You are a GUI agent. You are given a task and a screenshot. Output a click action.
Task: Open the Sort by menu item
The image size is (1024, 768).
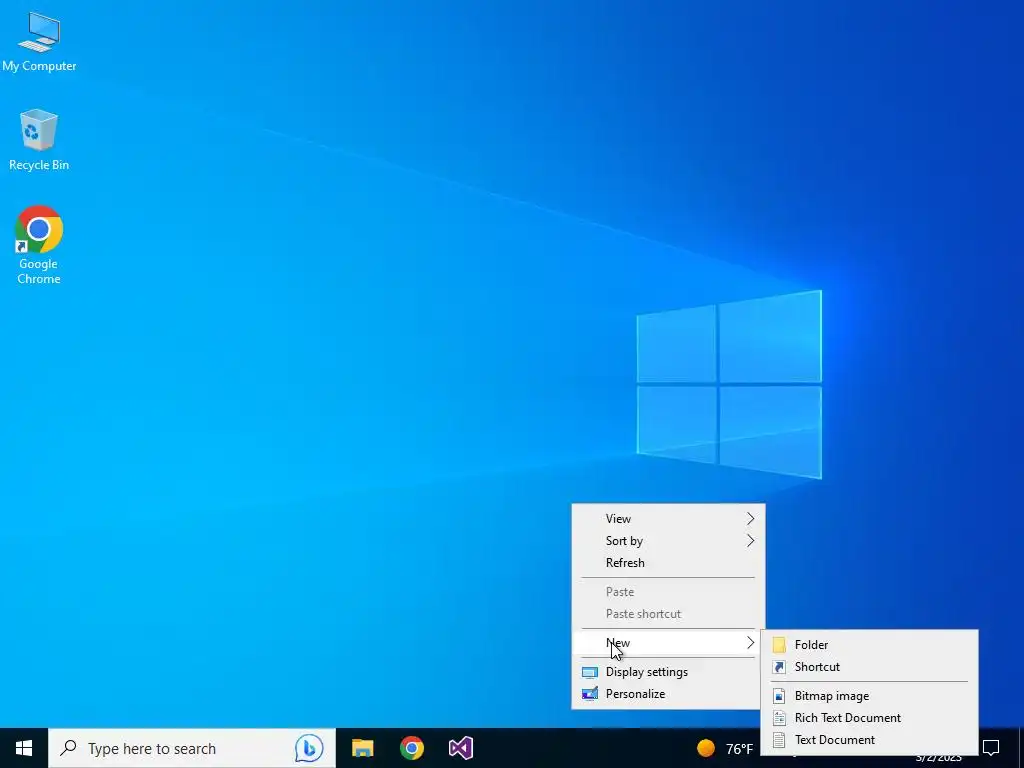coord(668,541)
